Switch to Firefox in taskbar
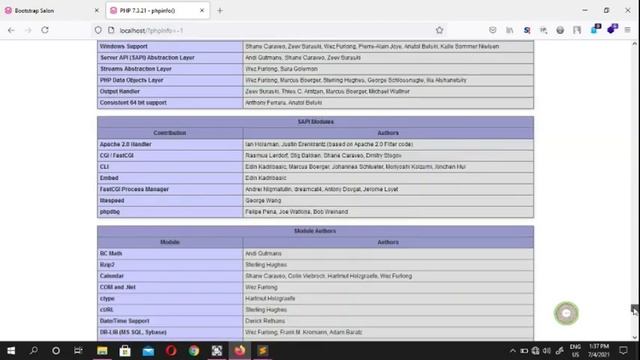The height and width of the screenshot is (360, 640). click(x=240, y=351)
